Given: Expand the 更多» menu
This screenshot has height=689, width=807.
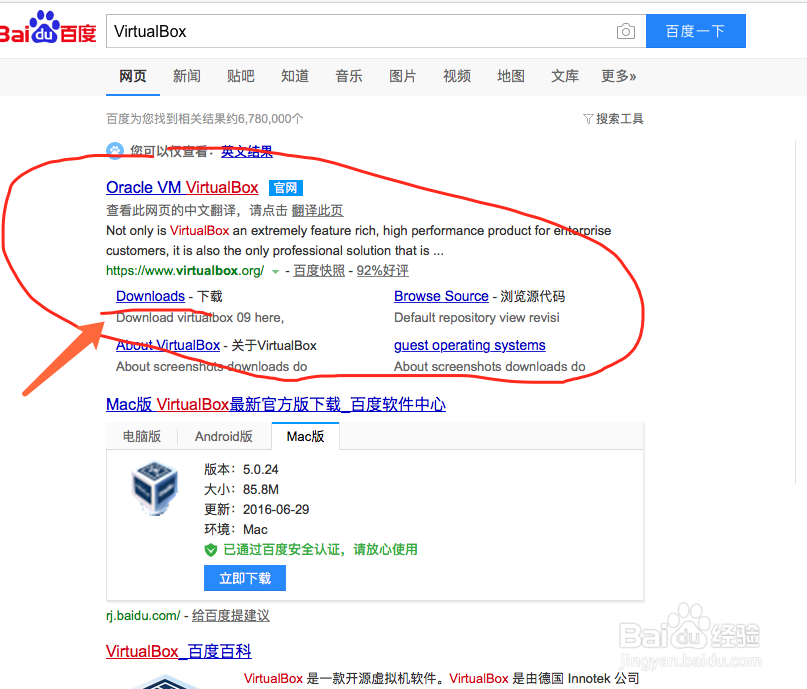Looking at the screenshot, I should click(x=618, y=76).
